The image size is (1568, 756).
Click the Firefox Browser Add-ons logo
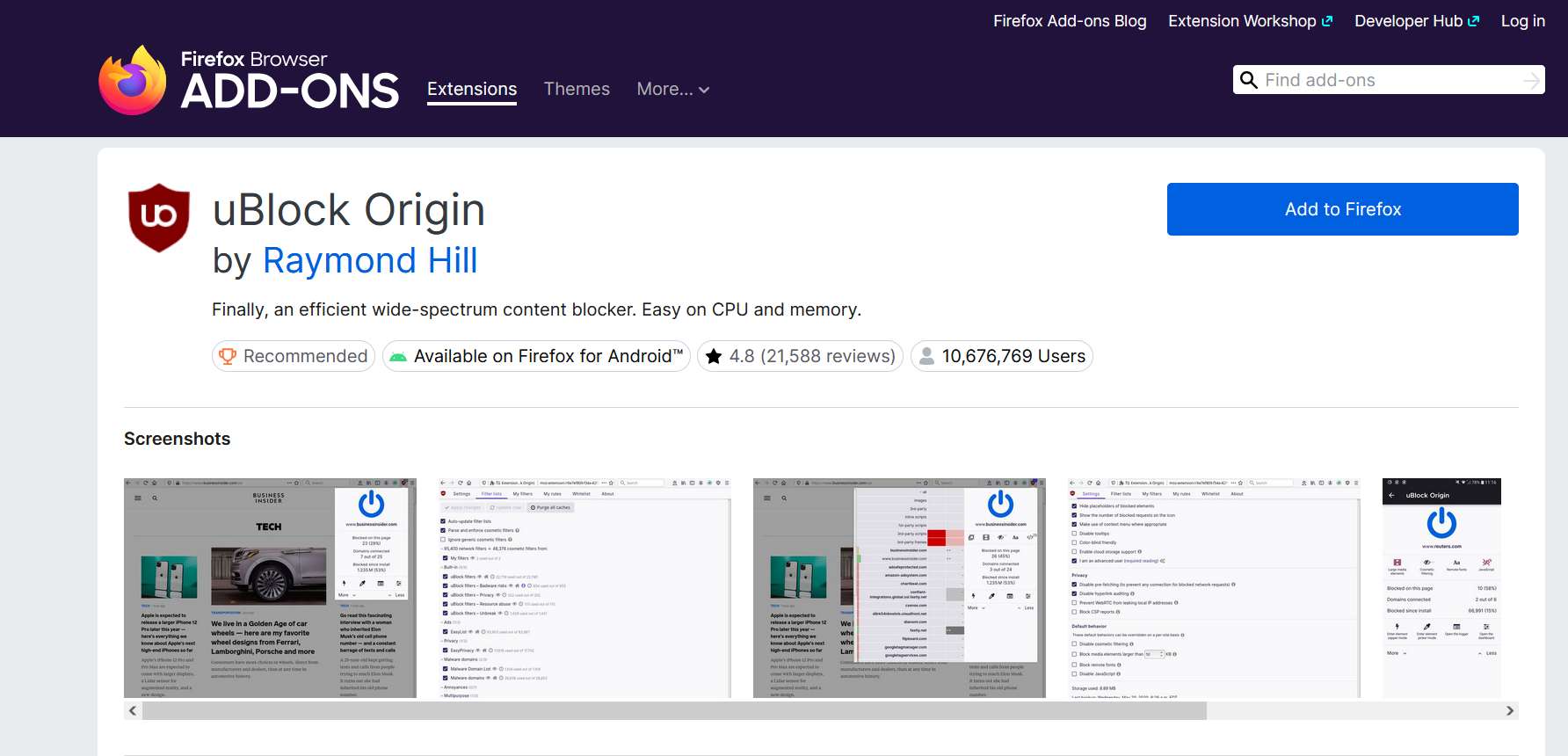coord(249,80)
